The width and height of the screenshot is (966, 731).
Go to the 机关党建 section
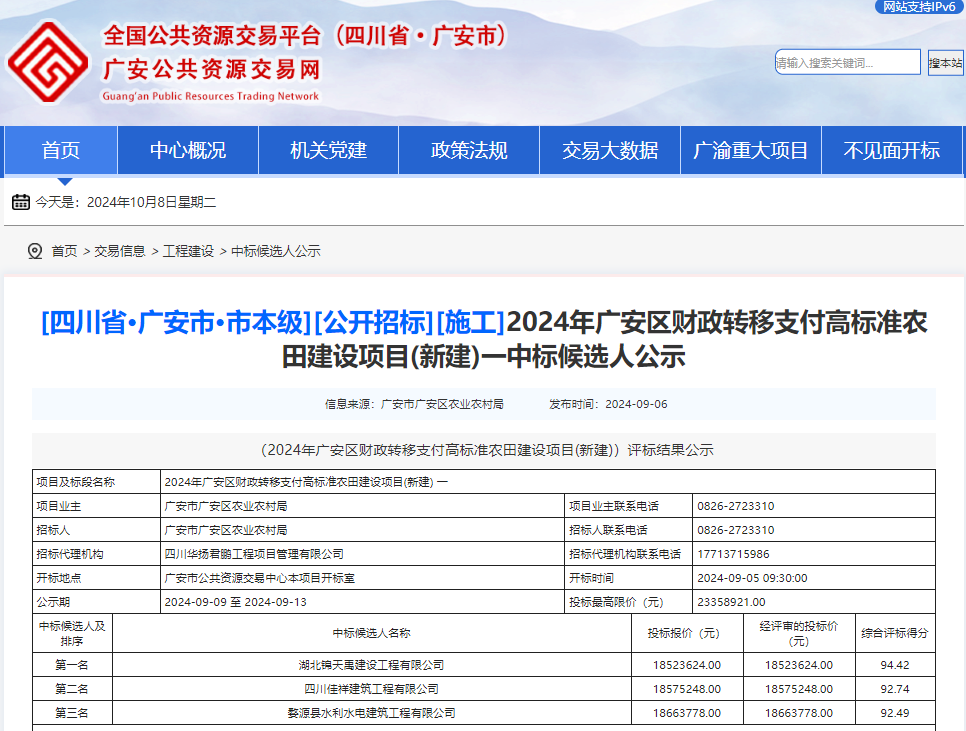click(328, 151)
